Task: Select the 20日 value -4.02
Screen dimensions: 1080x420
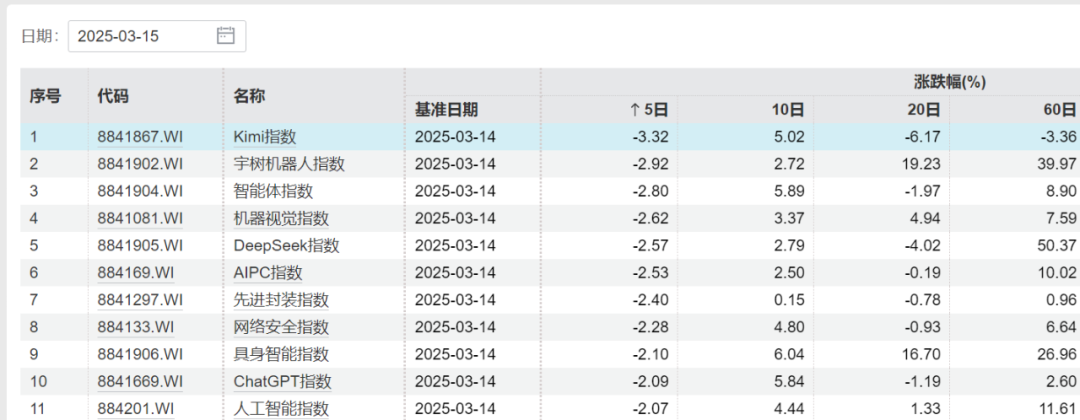Action: pos(924,246)
